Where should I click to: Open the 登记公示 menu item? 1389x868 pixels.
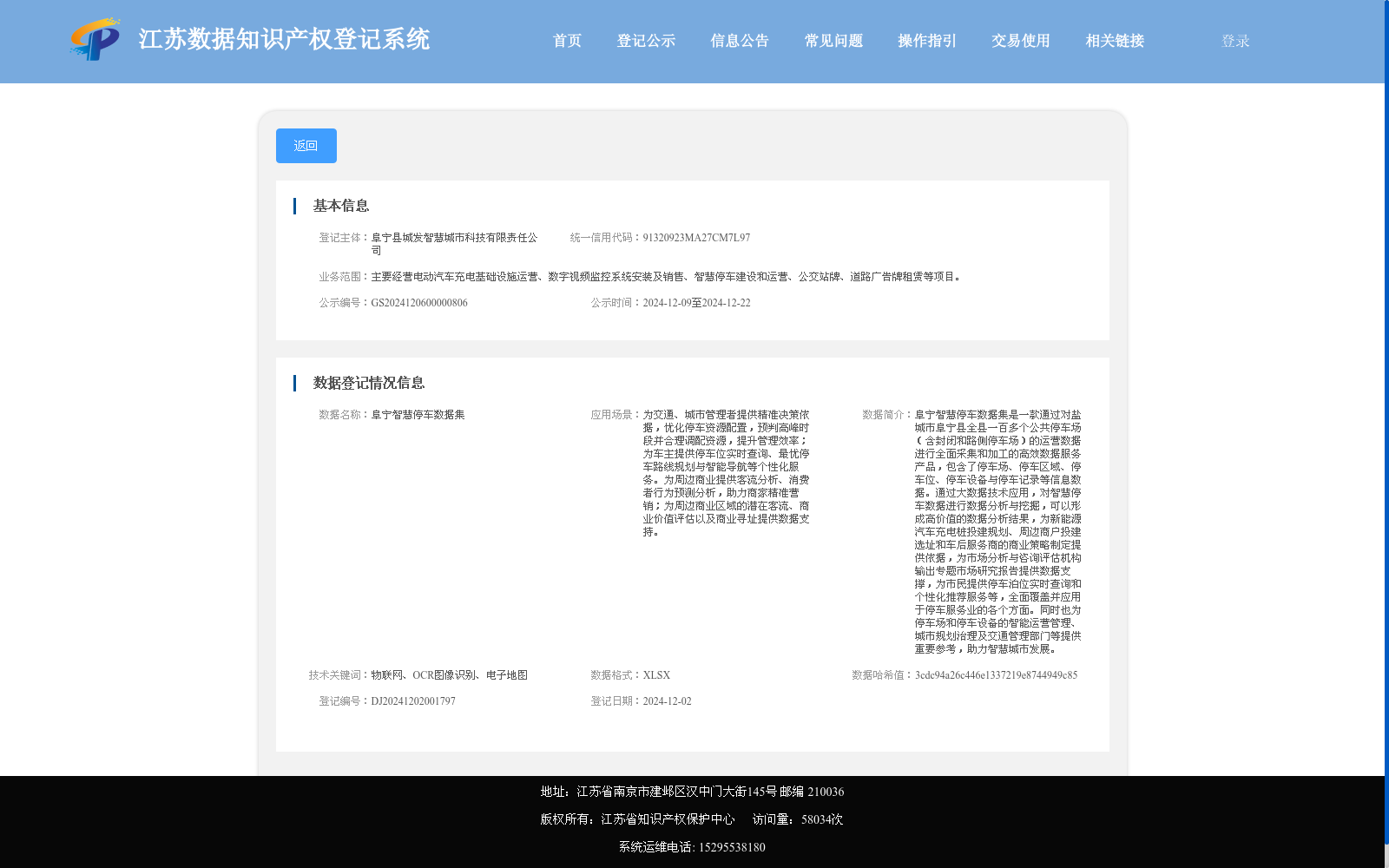[x=646, y=41]
